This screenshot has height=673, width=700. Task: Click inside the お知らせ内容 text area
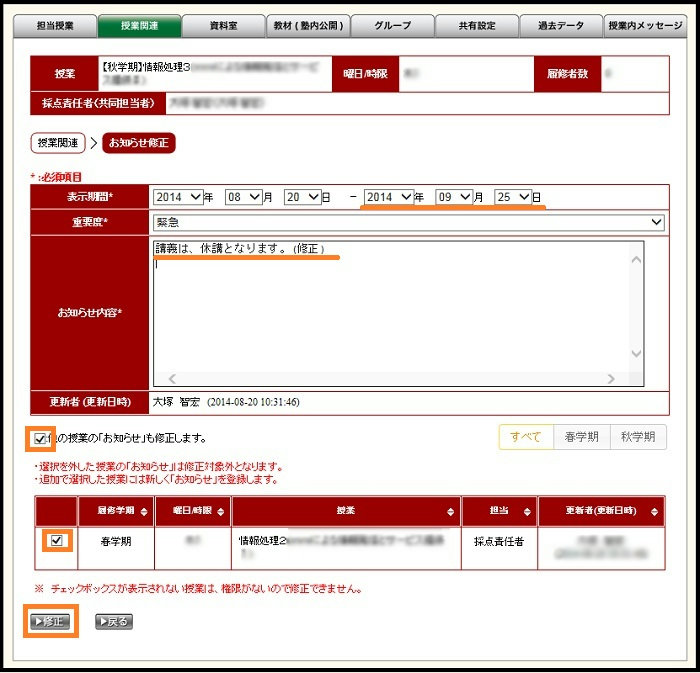[390, 310]
